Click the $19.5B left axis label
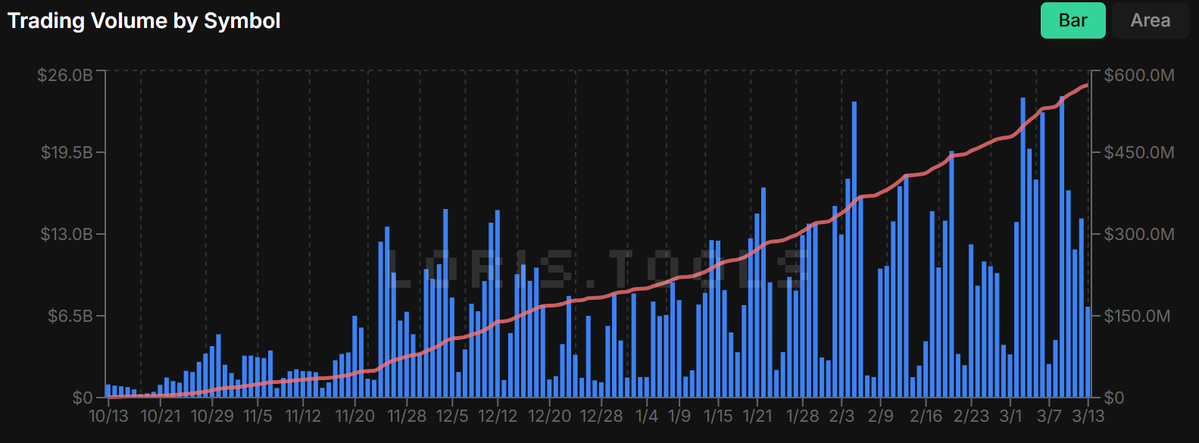Viewport: 1199px width, 443px height. [x=67, y=152]
